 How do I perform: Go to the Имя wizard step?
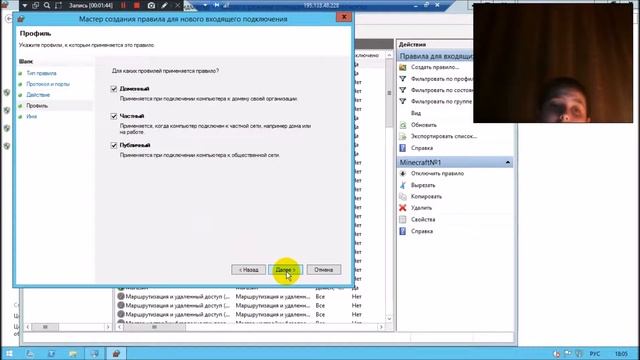pyautogui.click(x=31, y=117)
